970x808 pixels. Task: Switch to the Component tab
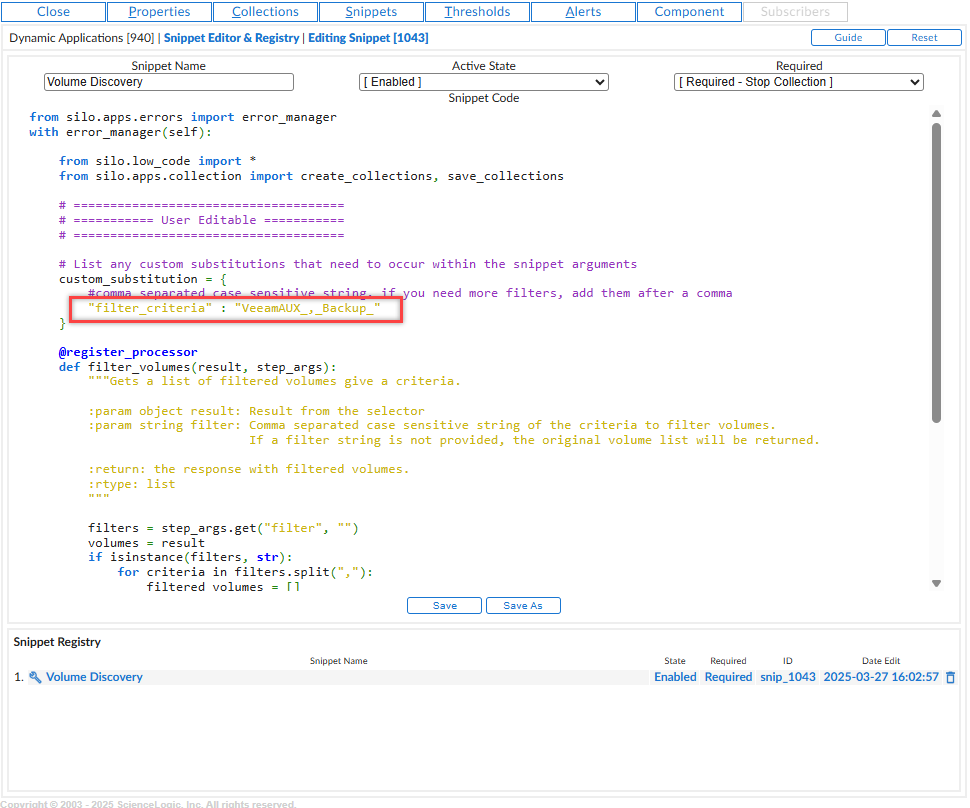689,12
